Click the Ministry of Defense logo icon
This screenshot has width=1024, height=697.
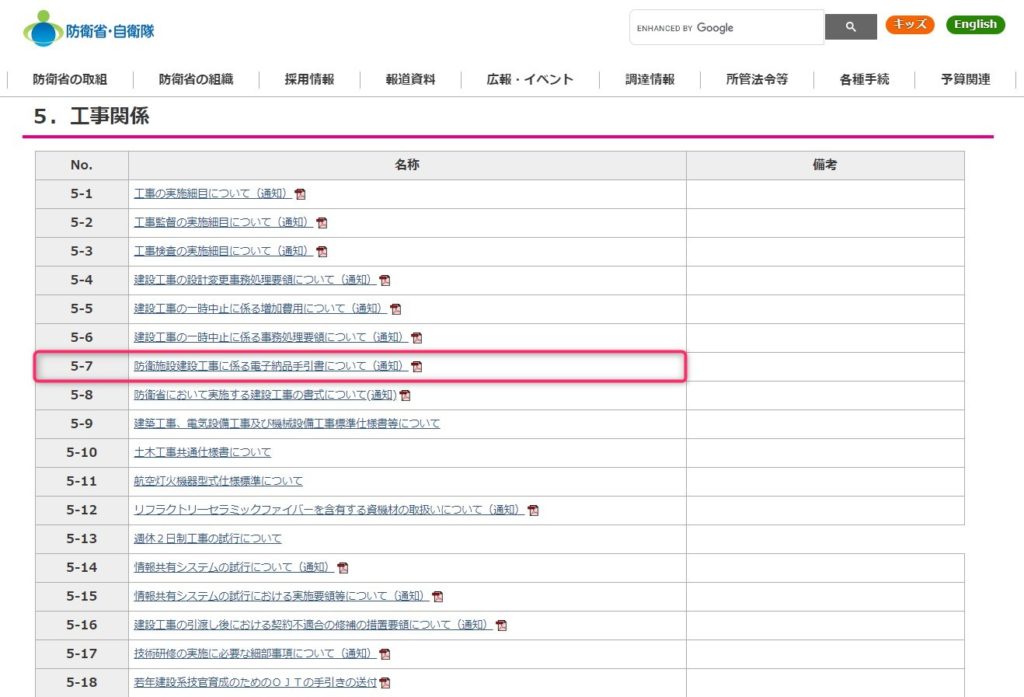43,29
